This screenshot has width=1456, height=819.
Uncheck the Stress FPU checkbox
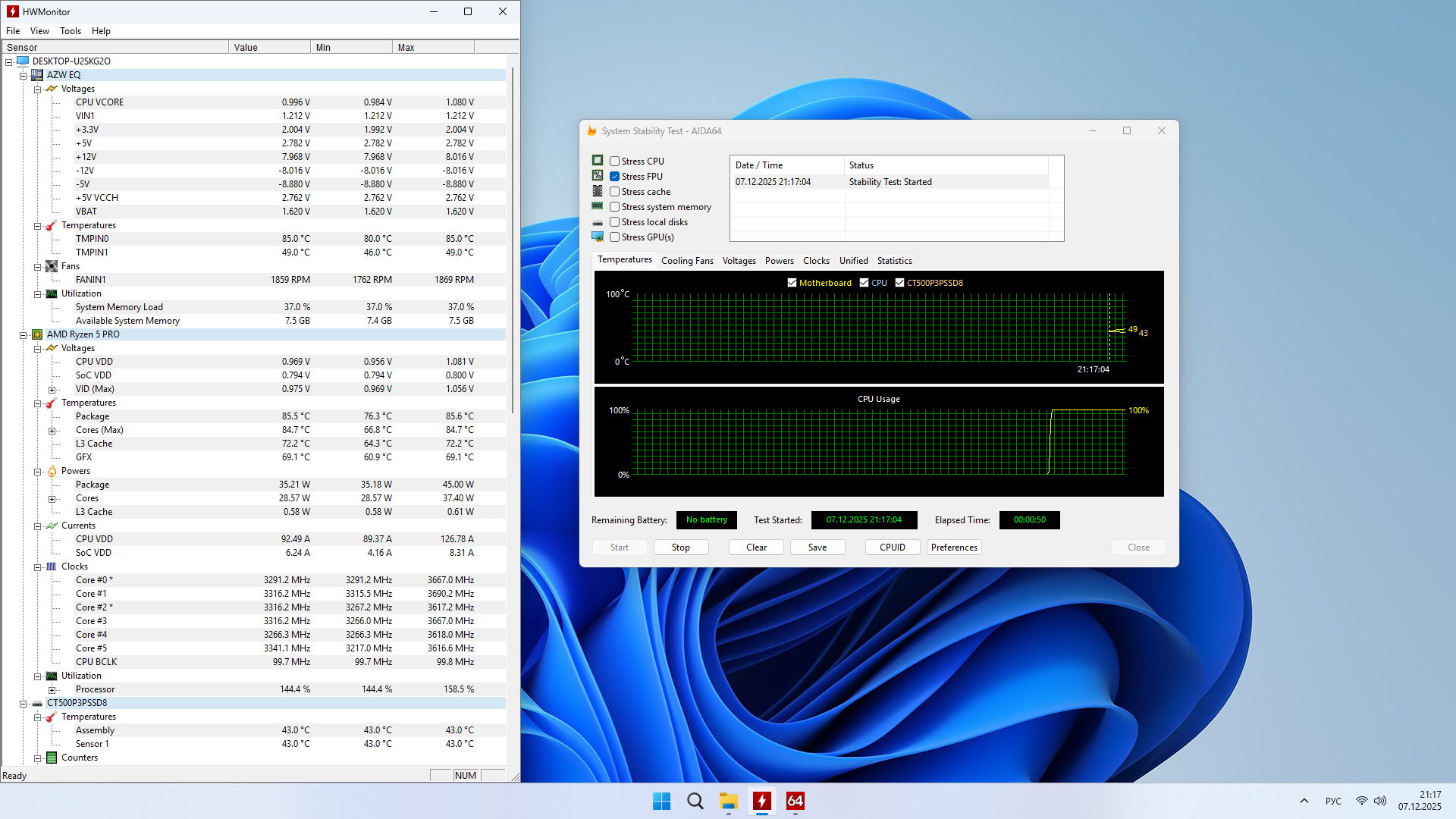[614, 177]
